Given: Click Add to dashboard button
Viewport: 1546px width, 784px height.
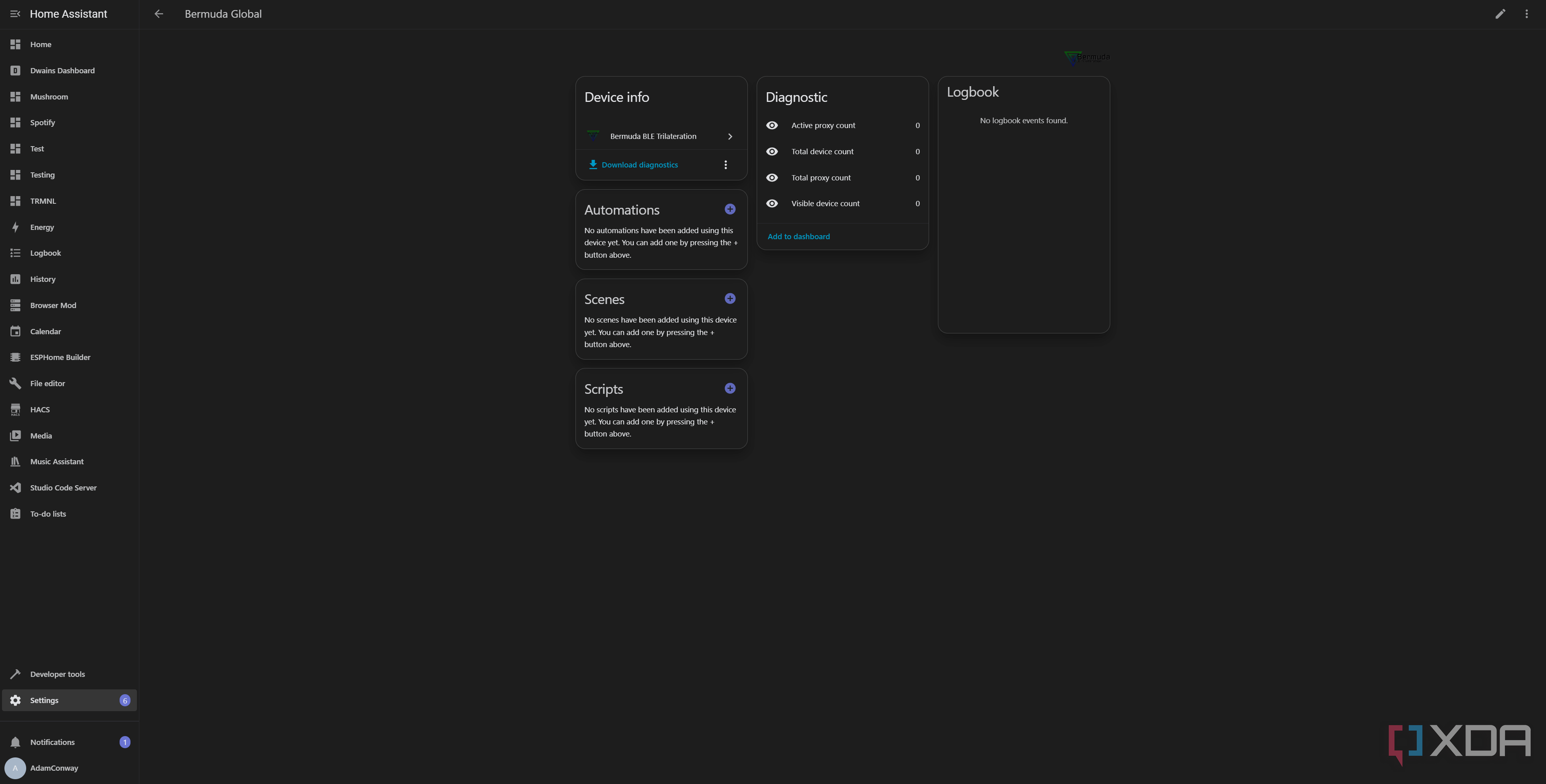Looking at the screenshot, I should pos(798,236).
